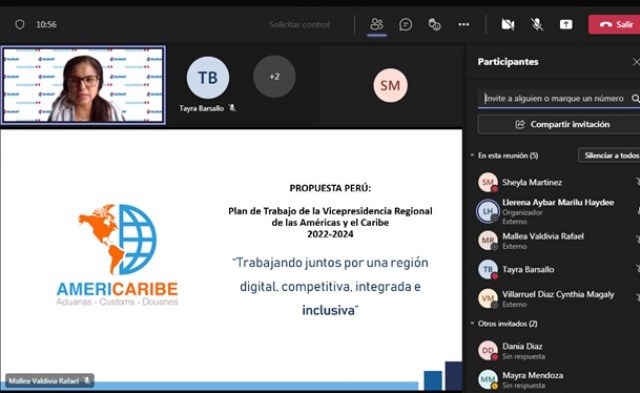Click the MR avatar in participants list
The image size is (640, 393).
tap(488, 240)
